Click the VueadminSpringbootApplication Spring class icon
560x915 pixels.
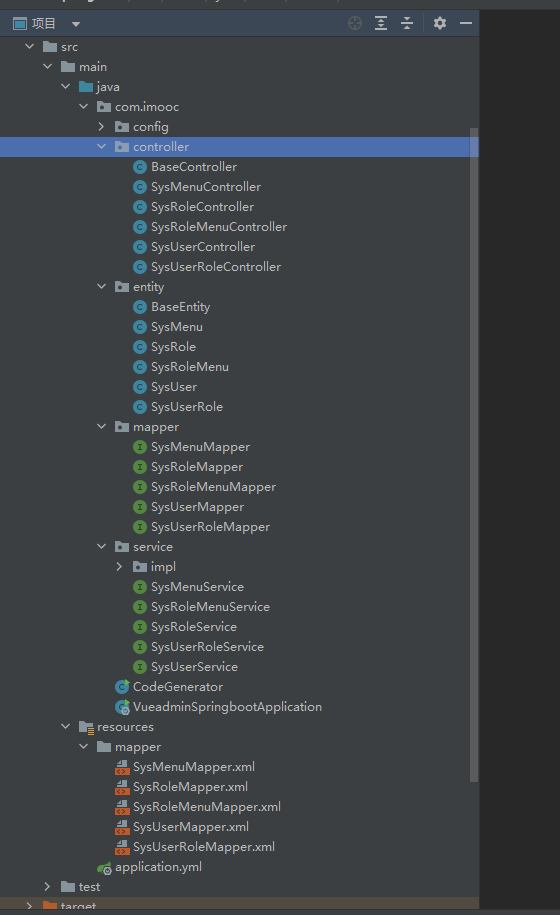pos(122,707)
